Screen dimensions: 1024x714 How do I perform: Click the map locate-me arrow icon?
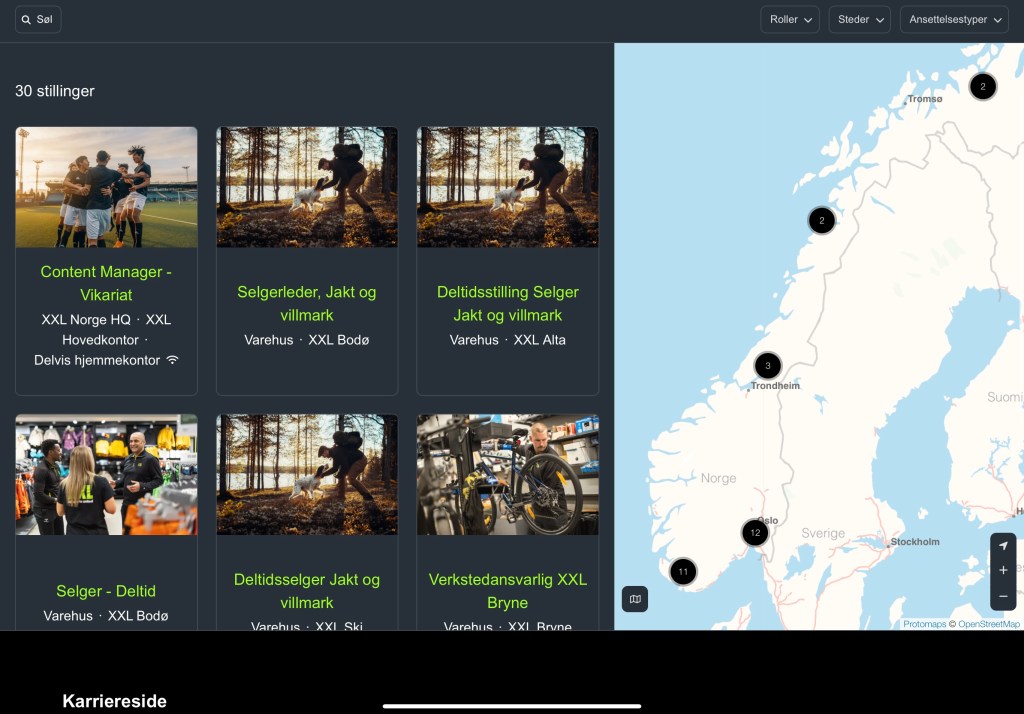(x=1003, y=546)
